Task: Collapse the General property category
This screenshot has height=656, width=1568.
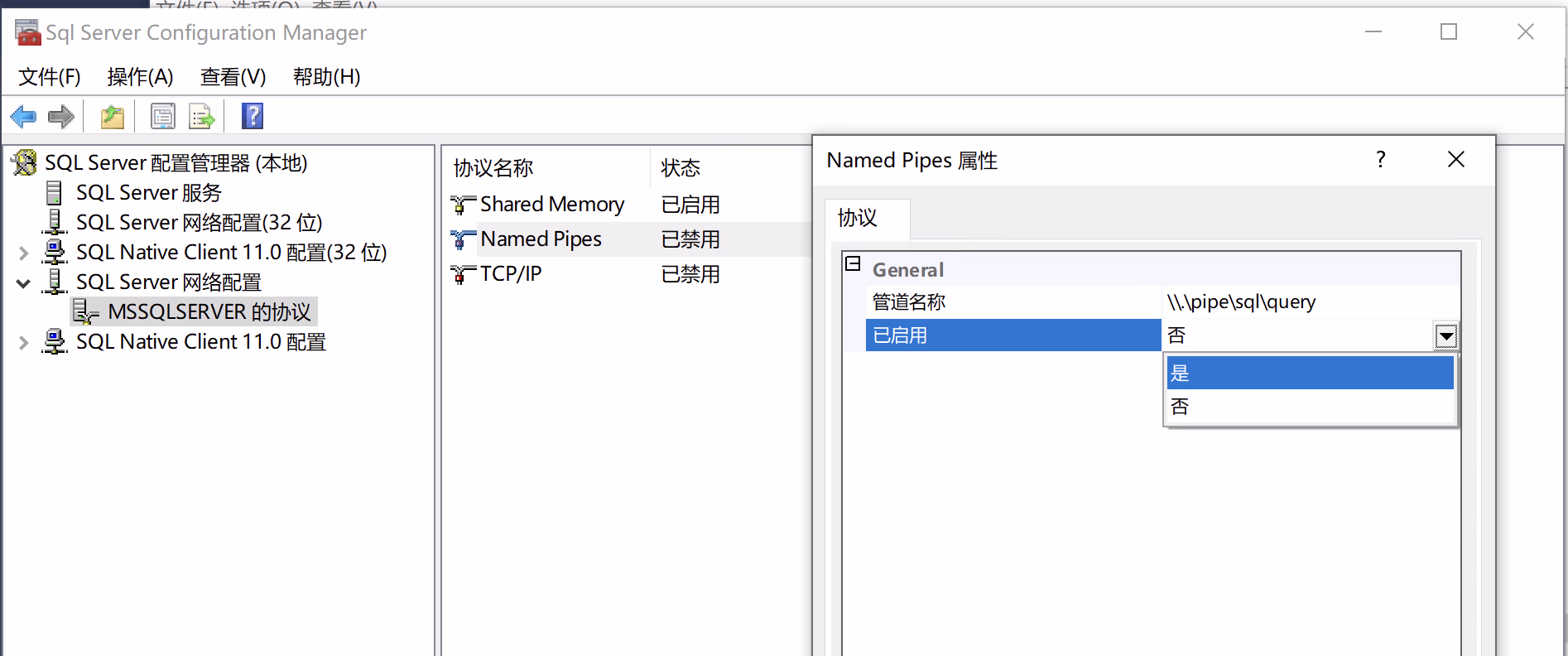Action: 853,264
